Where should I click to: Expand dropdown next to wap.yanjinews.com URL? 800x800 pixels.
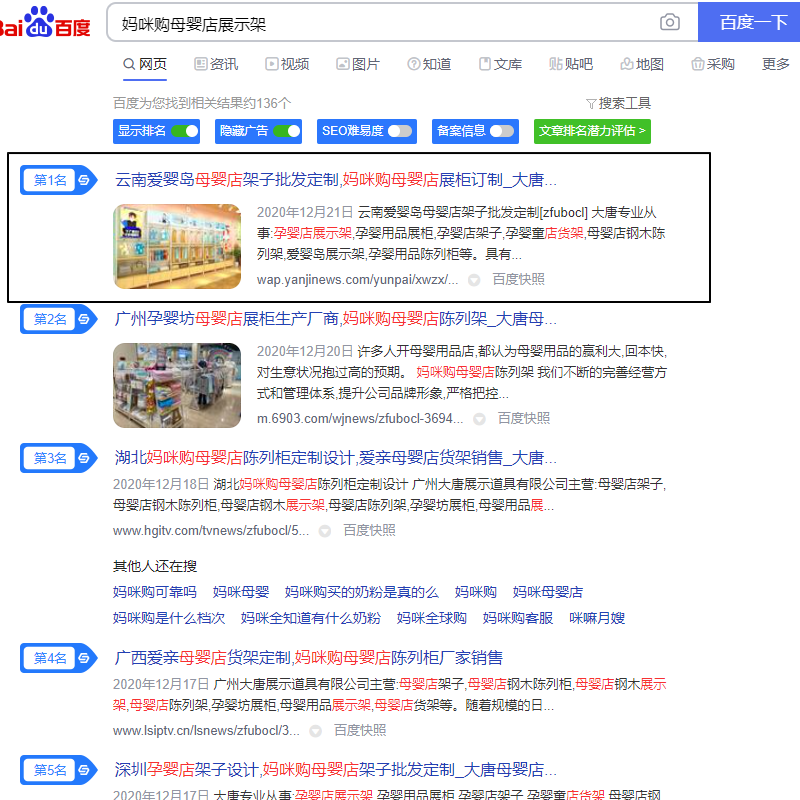pyautogui.click(x=474, y=280)
